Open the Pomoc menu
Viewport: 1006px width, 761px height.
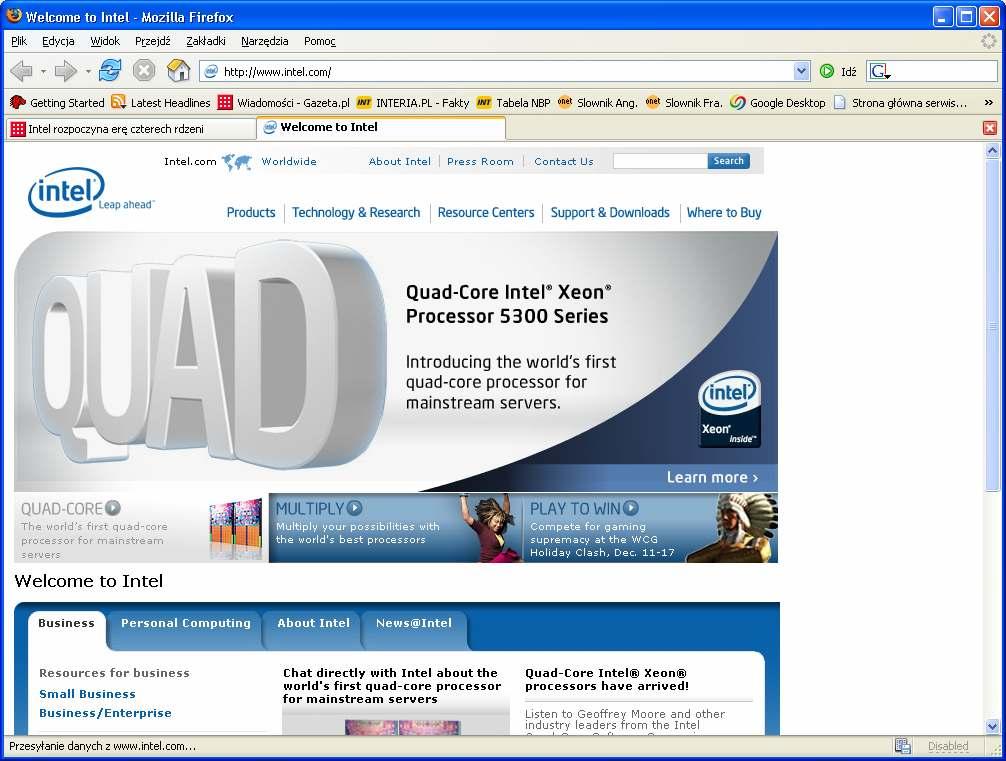click(320, 41)
